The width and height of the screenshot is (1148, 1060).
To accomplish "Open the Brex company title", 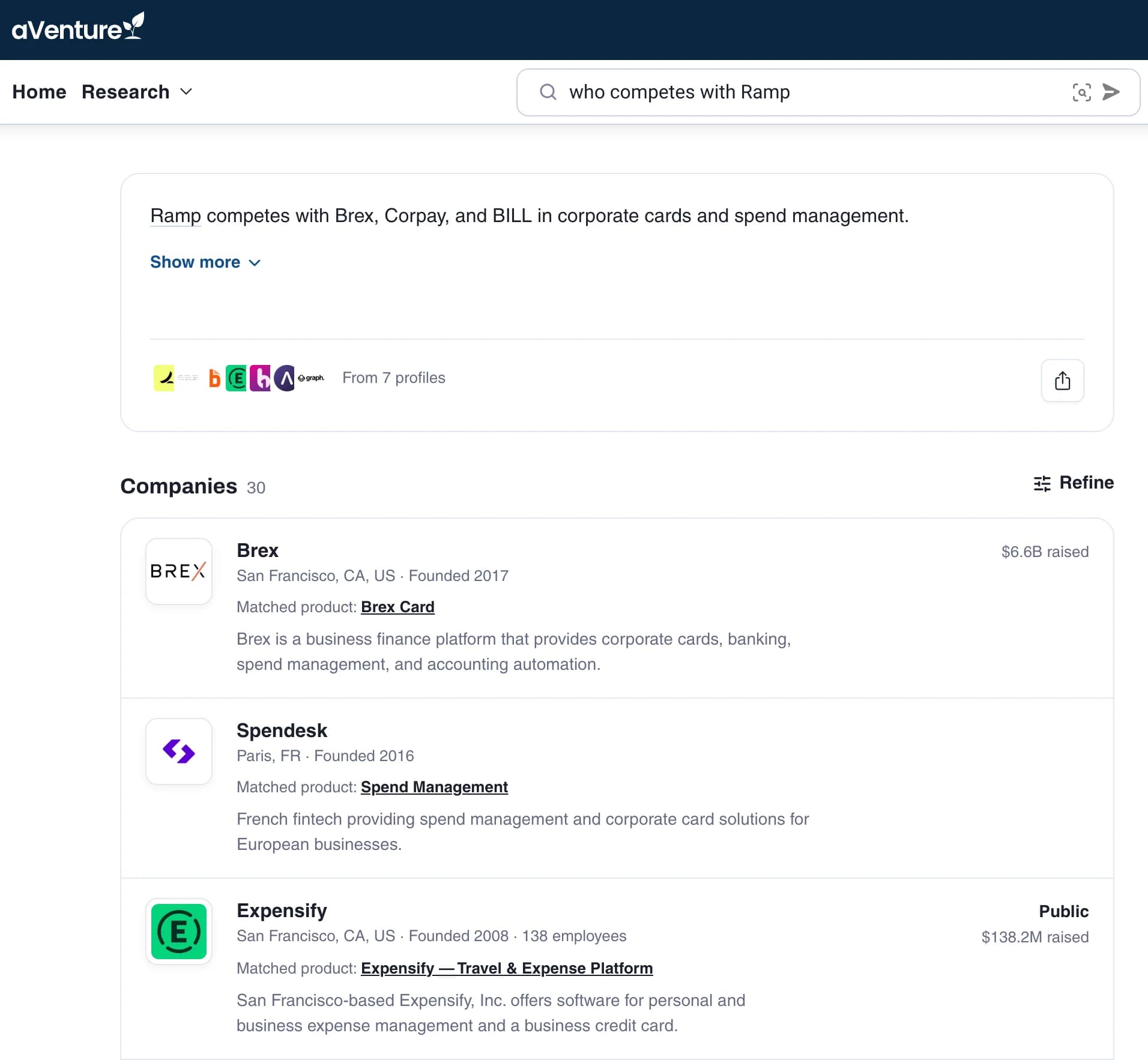I will (x=258, y=550).
